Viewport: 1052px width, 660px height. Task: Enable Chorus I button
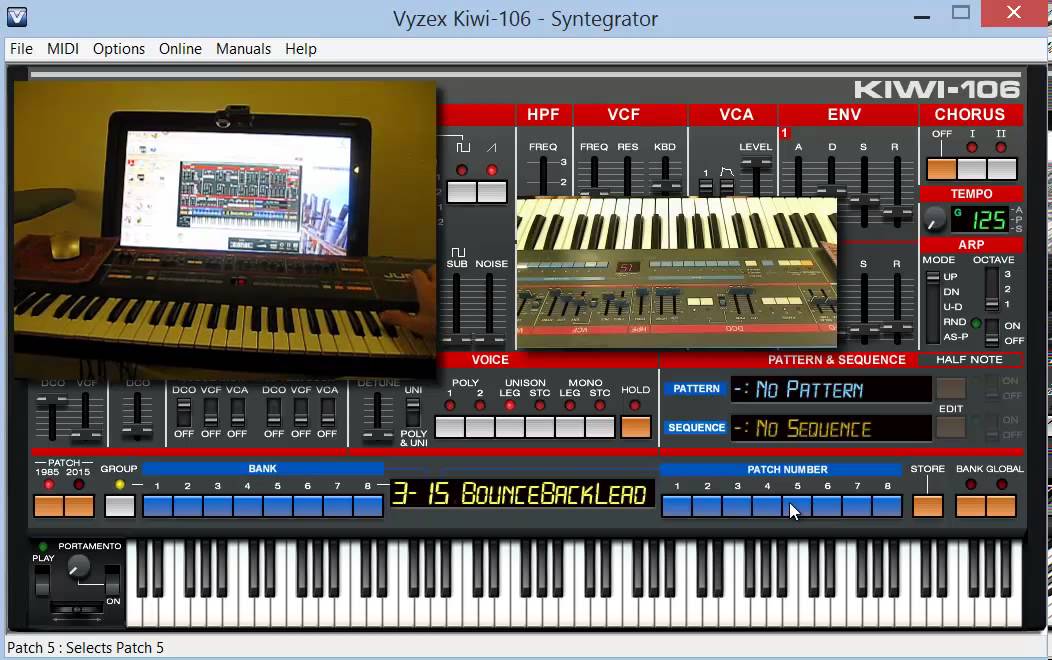971,169
